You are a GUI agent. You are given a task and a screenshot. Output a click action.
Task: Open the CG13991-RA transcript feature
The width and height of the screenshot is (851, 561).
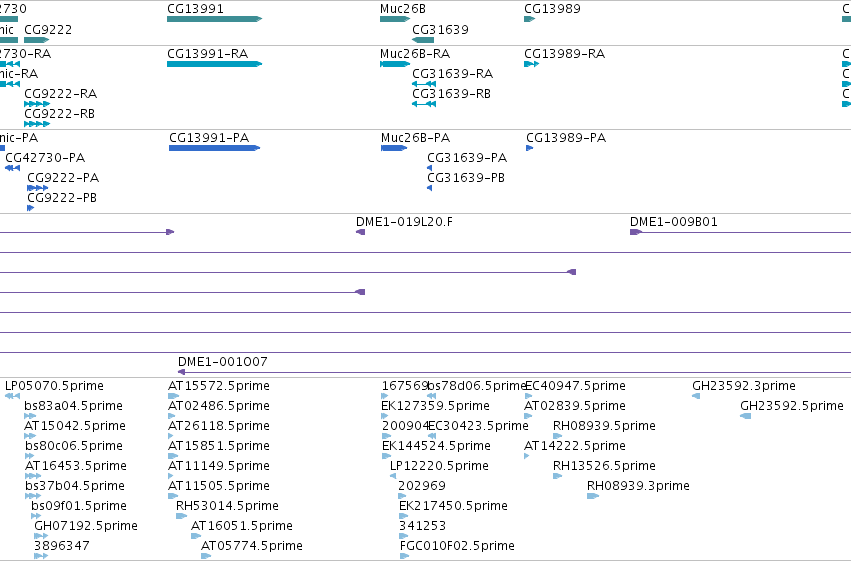[x=214, y=64]
